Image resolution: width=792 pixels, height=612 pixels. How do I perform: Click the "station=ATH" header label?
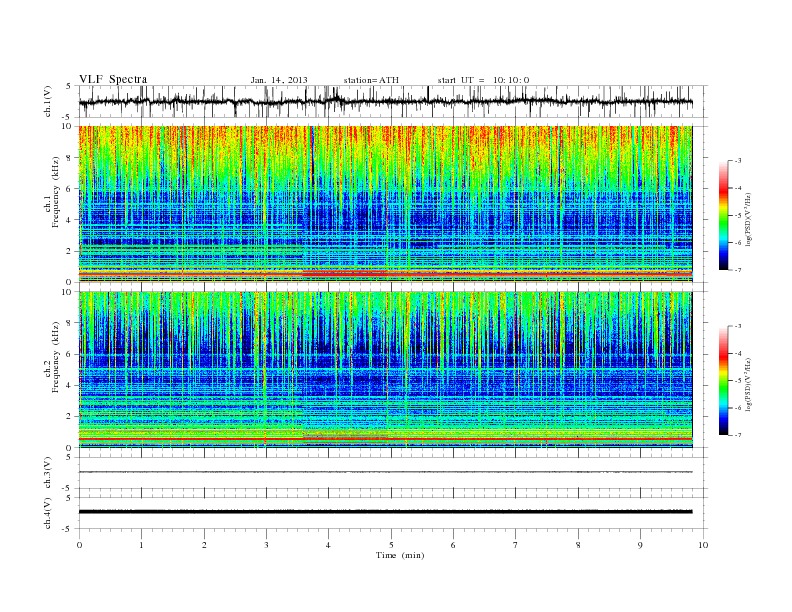371,80
